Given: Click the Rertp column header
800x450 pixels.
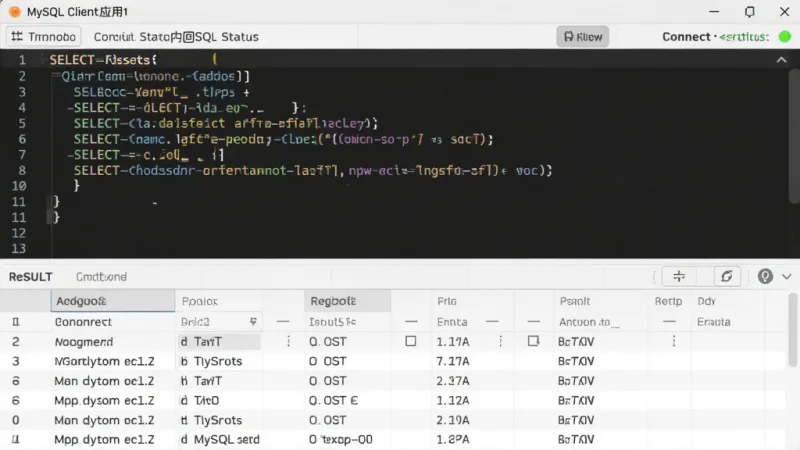Looking at the screenshot, I should point(668,302).
